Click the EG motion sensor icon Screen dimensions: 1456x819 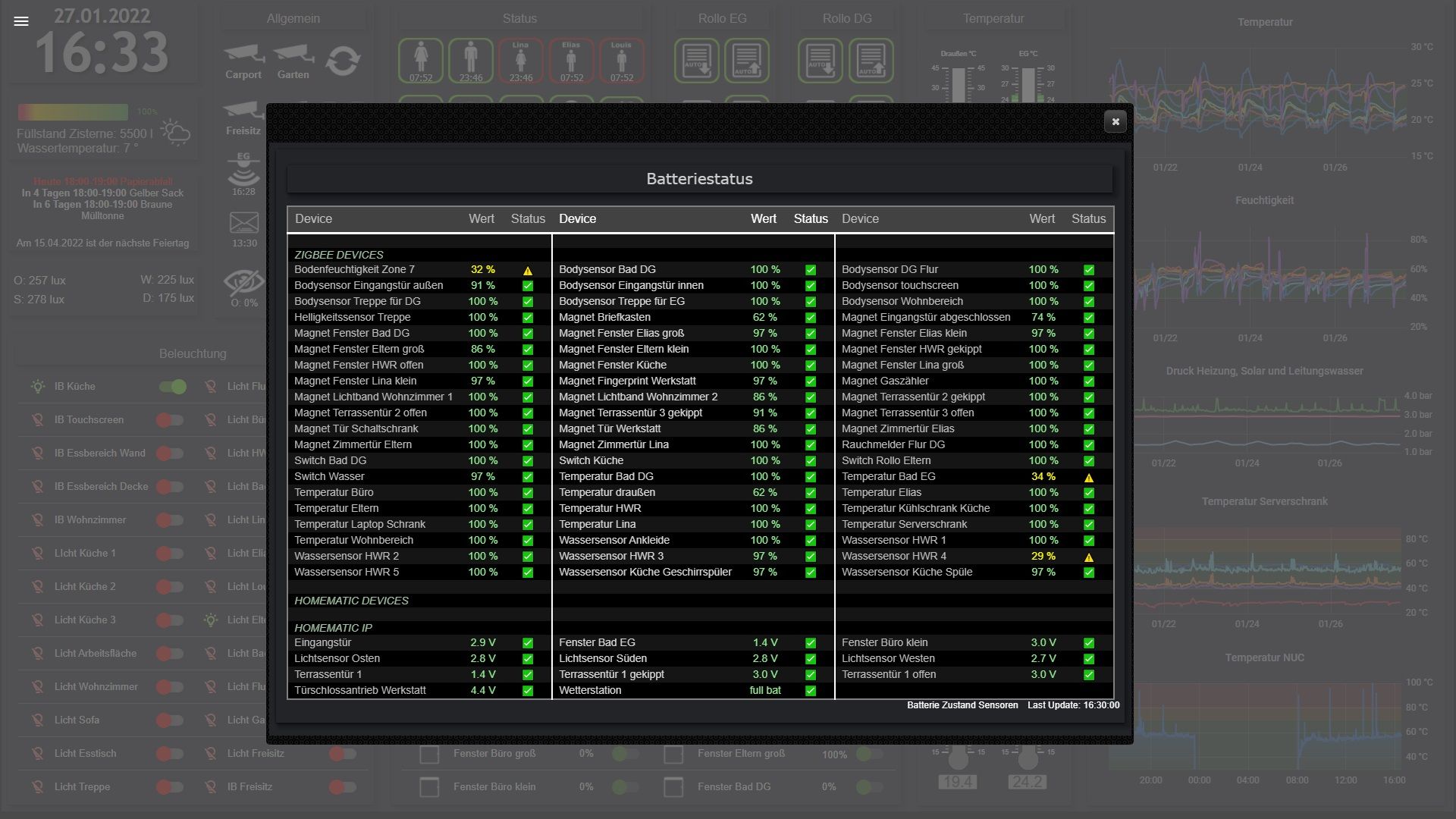click(x=243, y=169)
